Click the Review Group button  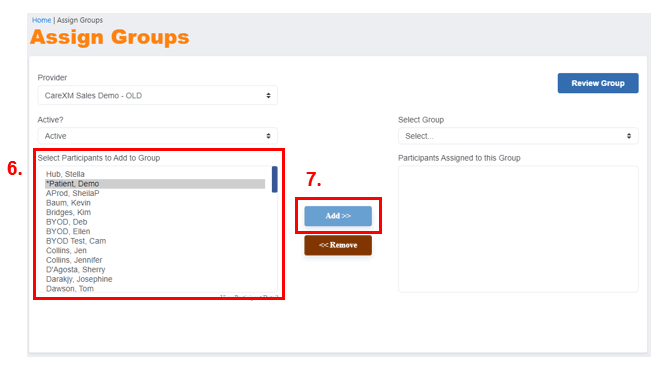pos(598,83)
